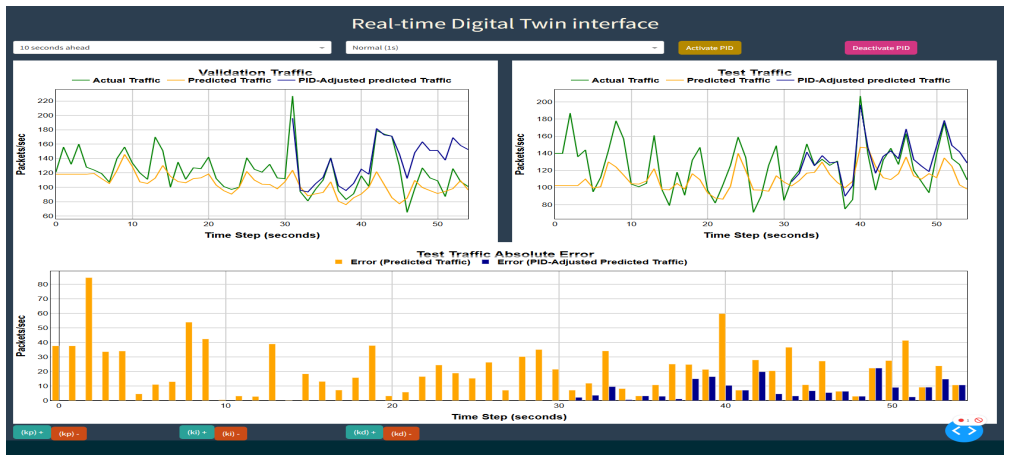Screen dimensions: 1010x461
Task: Click the blue code arrows icon
Action: click(964, 431)
